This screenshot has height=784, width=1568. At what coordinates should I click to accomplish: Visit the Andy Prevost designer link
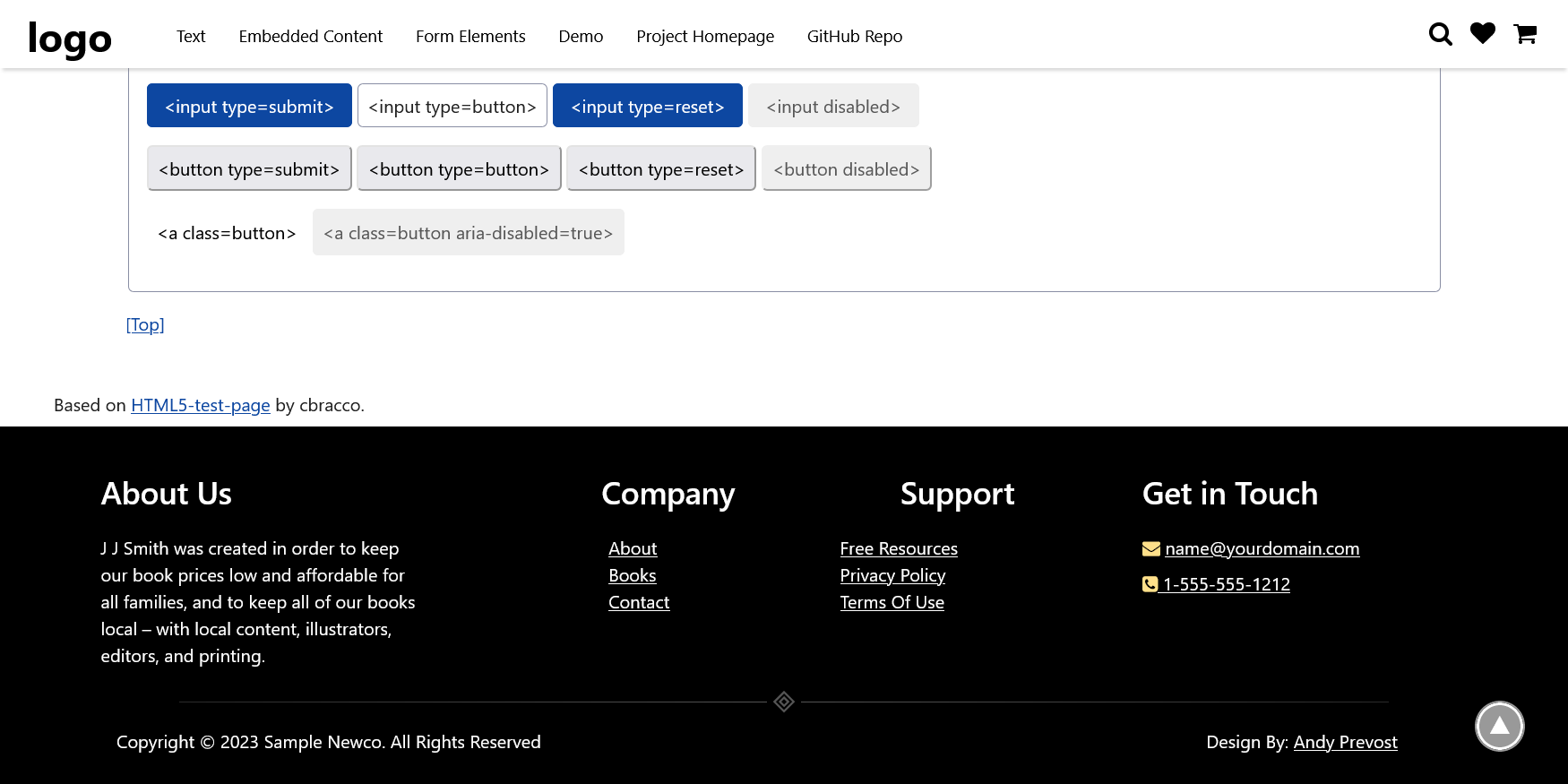(1345, 742)
